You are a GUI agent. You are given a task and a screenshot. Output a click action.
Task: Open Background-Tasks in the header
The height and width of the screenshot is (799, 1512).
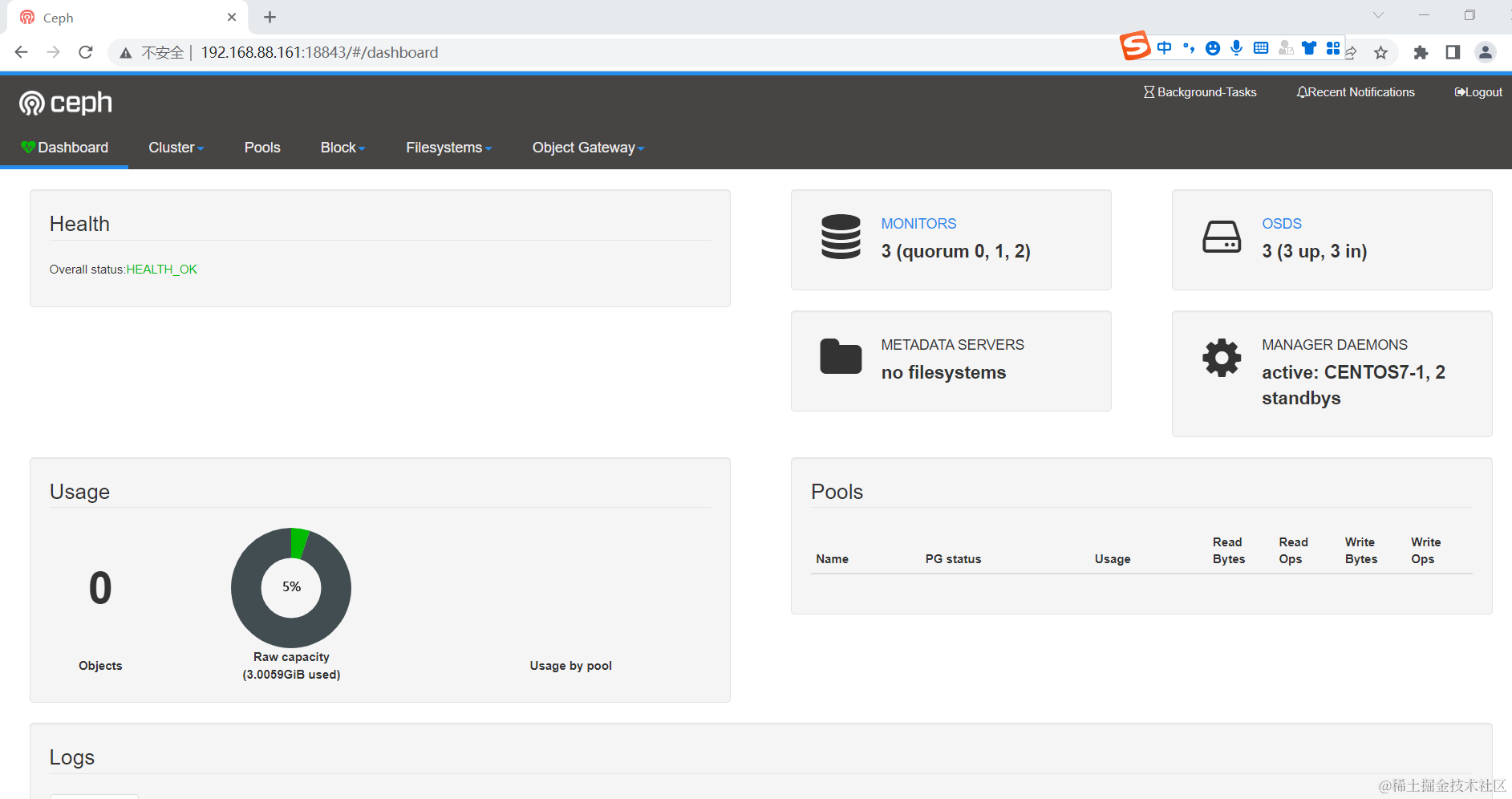[x=1200, y=92]
